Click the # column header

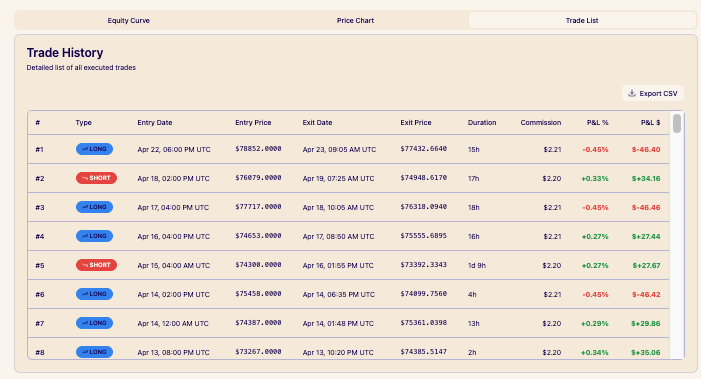point(38,122)
